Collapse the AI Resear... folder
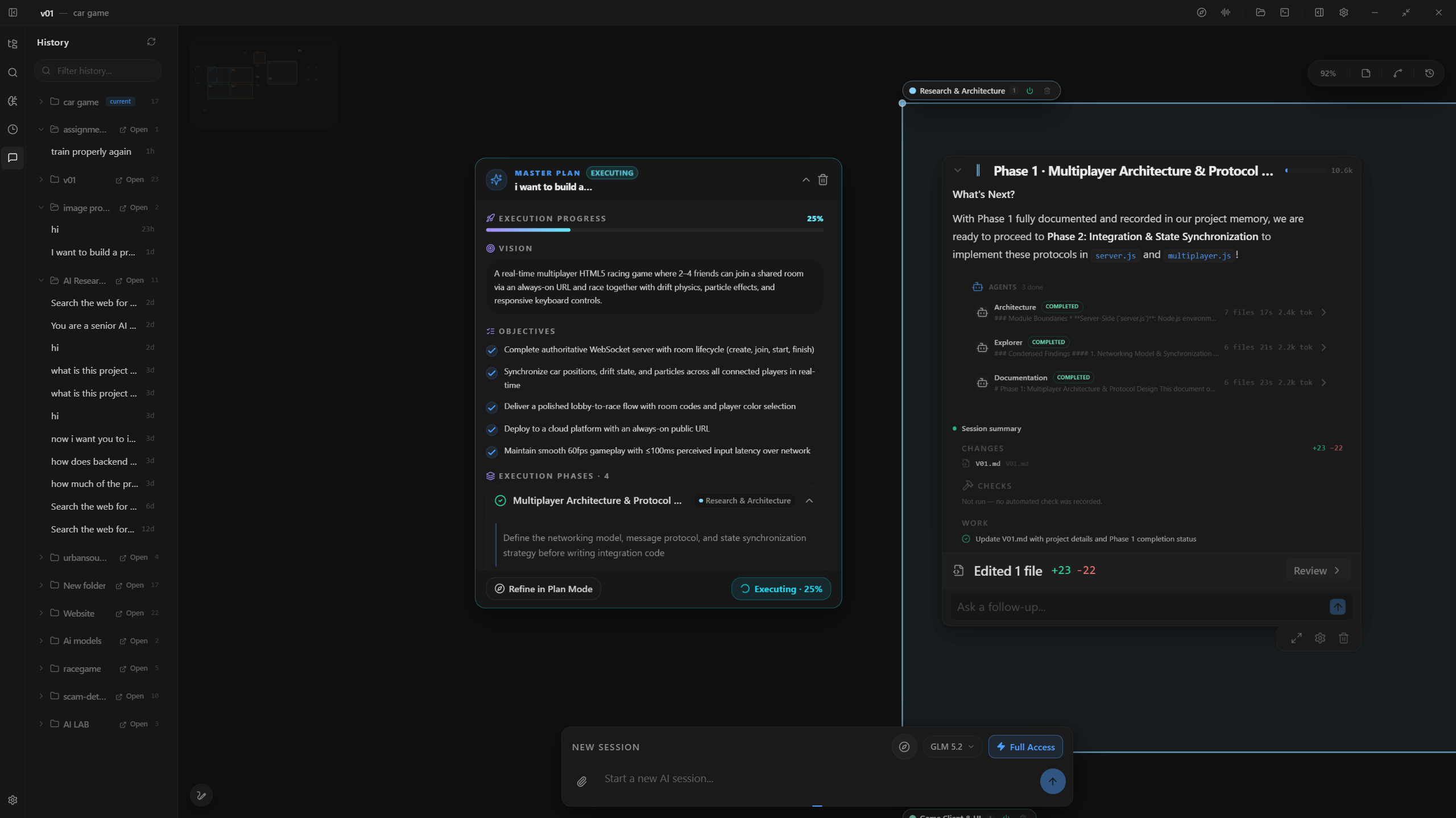 pos(41,280)
